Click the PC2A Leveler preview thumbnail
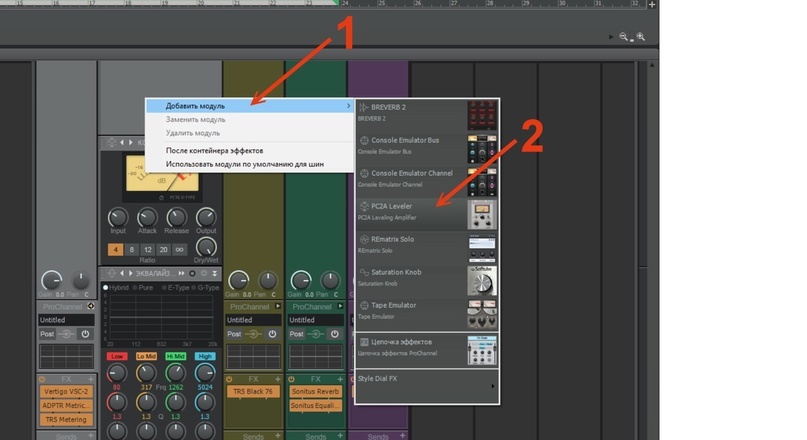 point(482,215)
